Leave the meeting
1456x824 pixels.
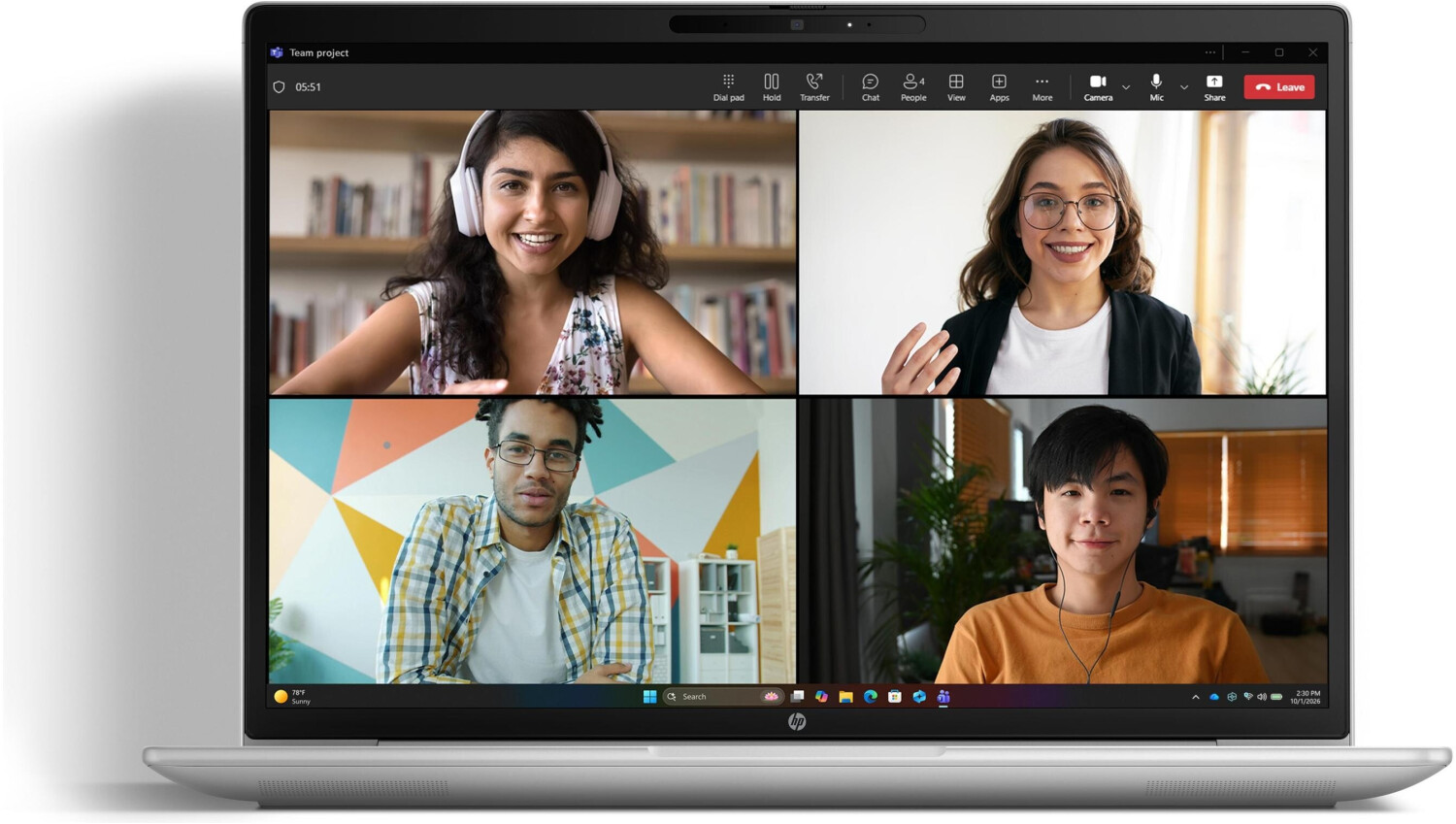coord(1279,87)
